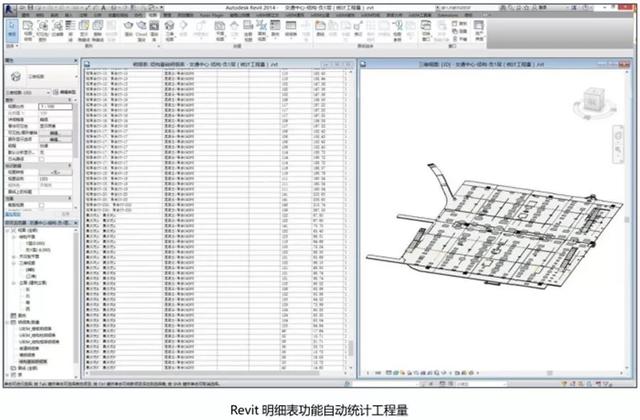Toggle the crop view checkbox in Properties
Viewport: 640px width, 420px height.
(42, 205)
